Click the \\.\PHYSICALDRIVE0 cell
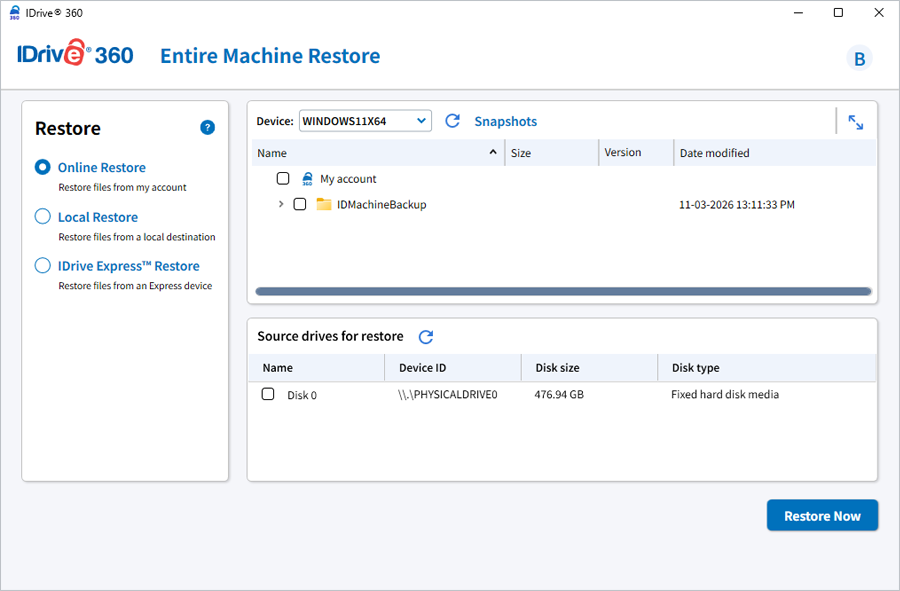 [448, 395]
